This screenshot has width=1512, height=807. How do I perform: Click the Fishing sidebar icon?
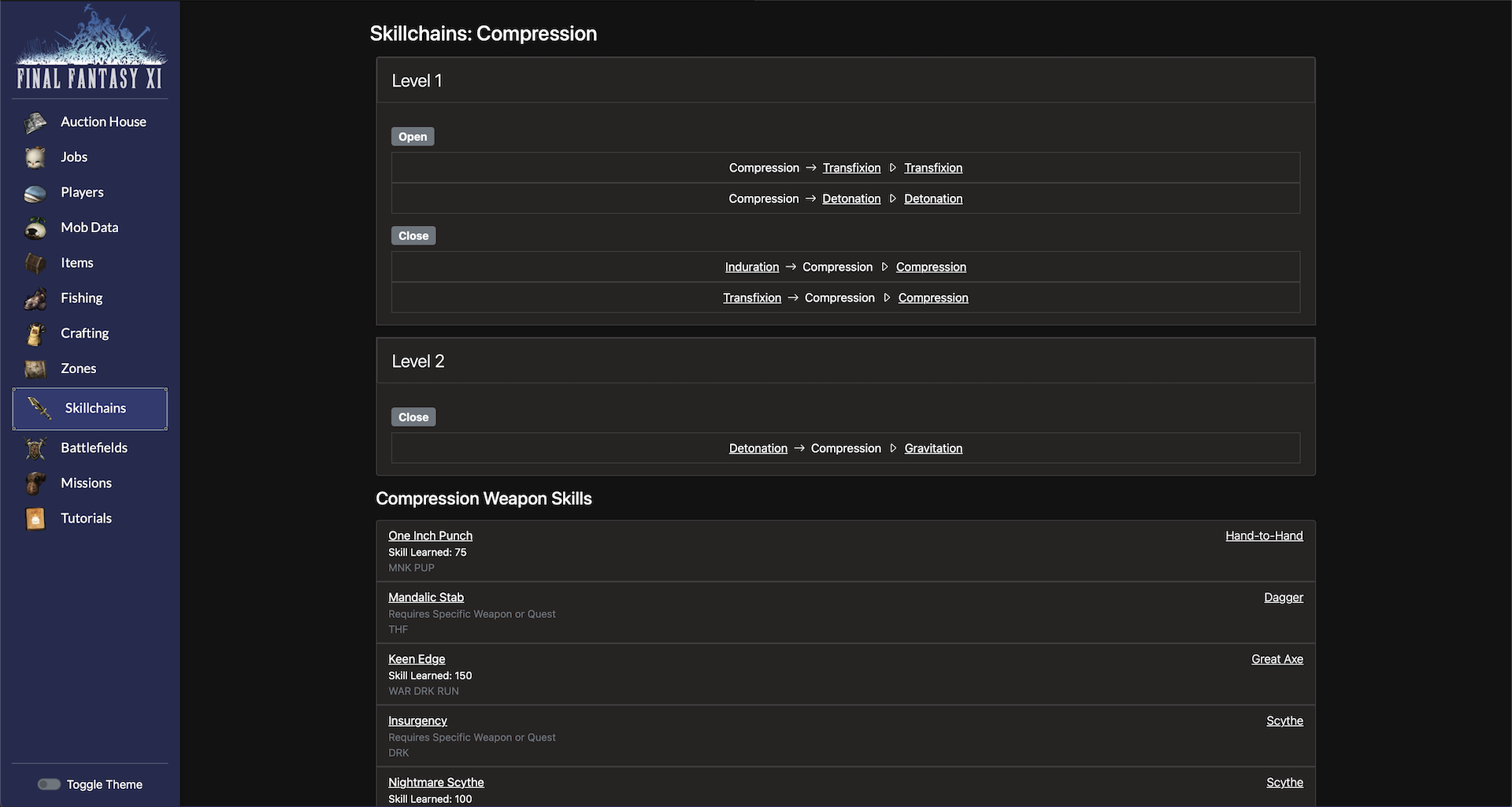[x=35, y=298]
